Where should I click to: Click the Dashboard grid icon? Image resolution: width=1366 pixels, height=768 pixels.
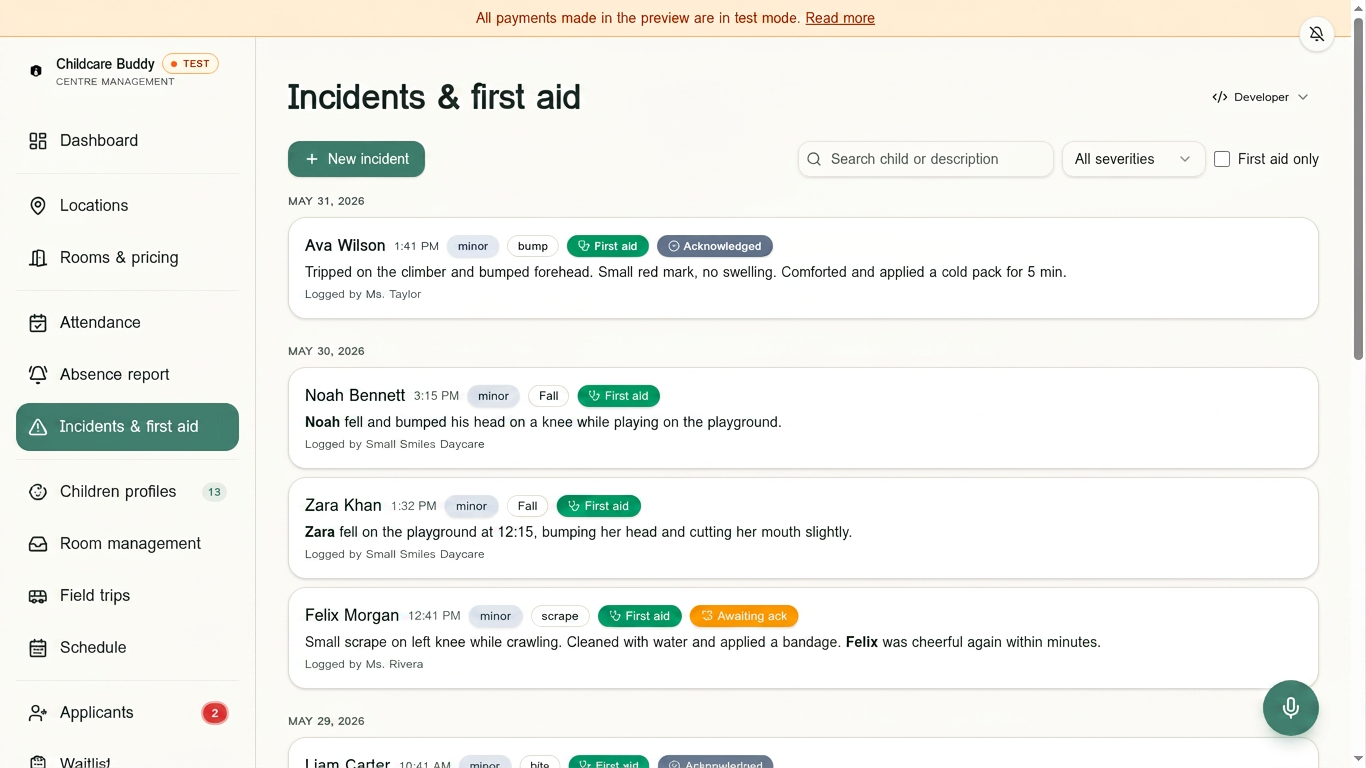[38, 141]
